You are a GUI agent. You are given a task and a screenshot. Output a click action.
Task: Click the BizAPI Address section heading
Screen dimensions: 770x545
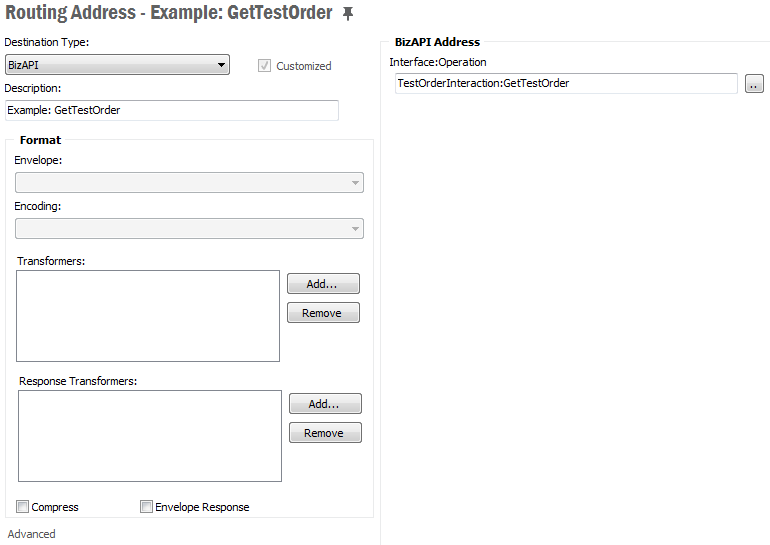click(x=437, y=42)
